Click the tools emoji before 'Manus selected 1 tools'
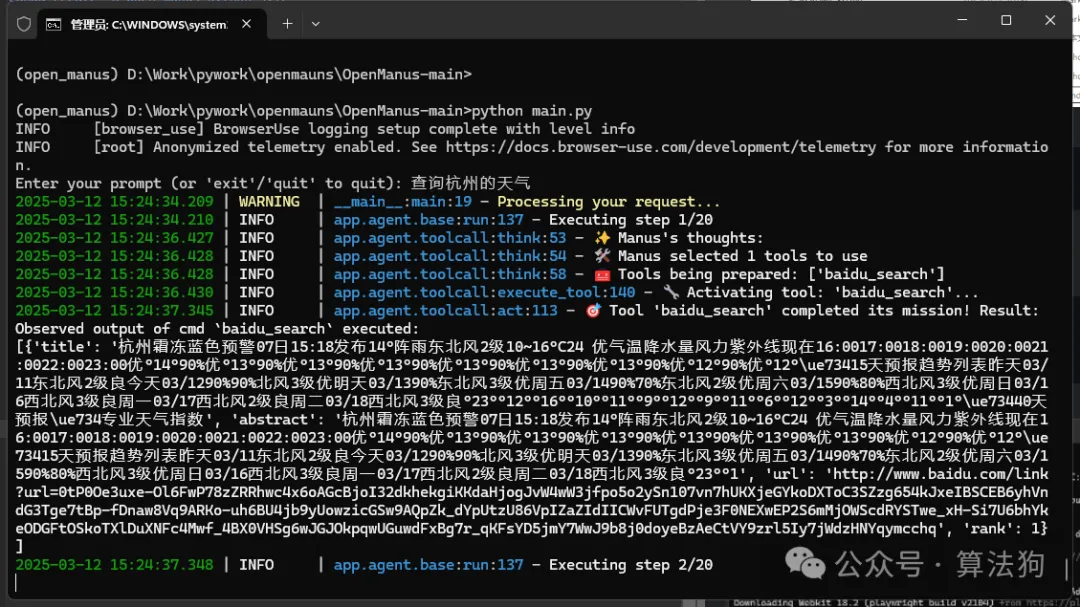 point(602,256)
